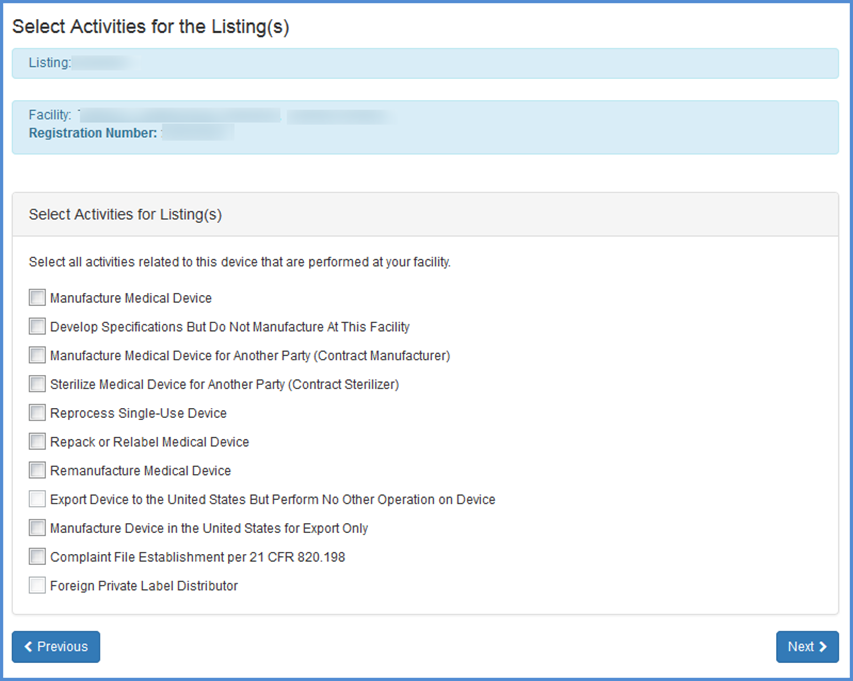Image resolution: width=853 pixels, height=681 pixels.
Task: Select Export Device to the United States activity
Action: point(37,499)
